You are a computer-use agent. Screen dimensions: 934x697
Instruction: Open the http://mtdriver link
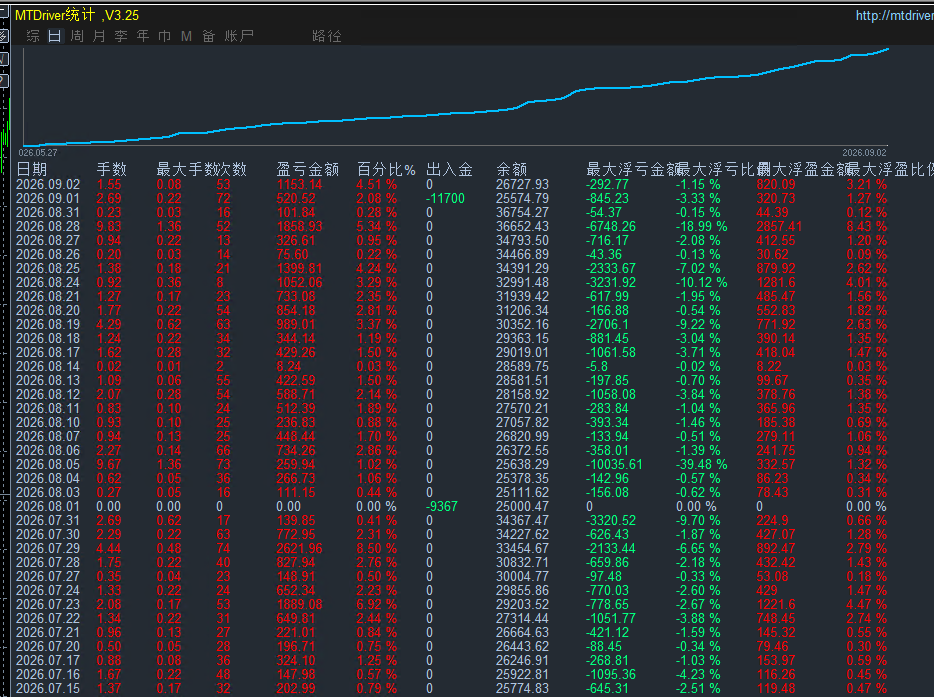click(x=894, y=15)
